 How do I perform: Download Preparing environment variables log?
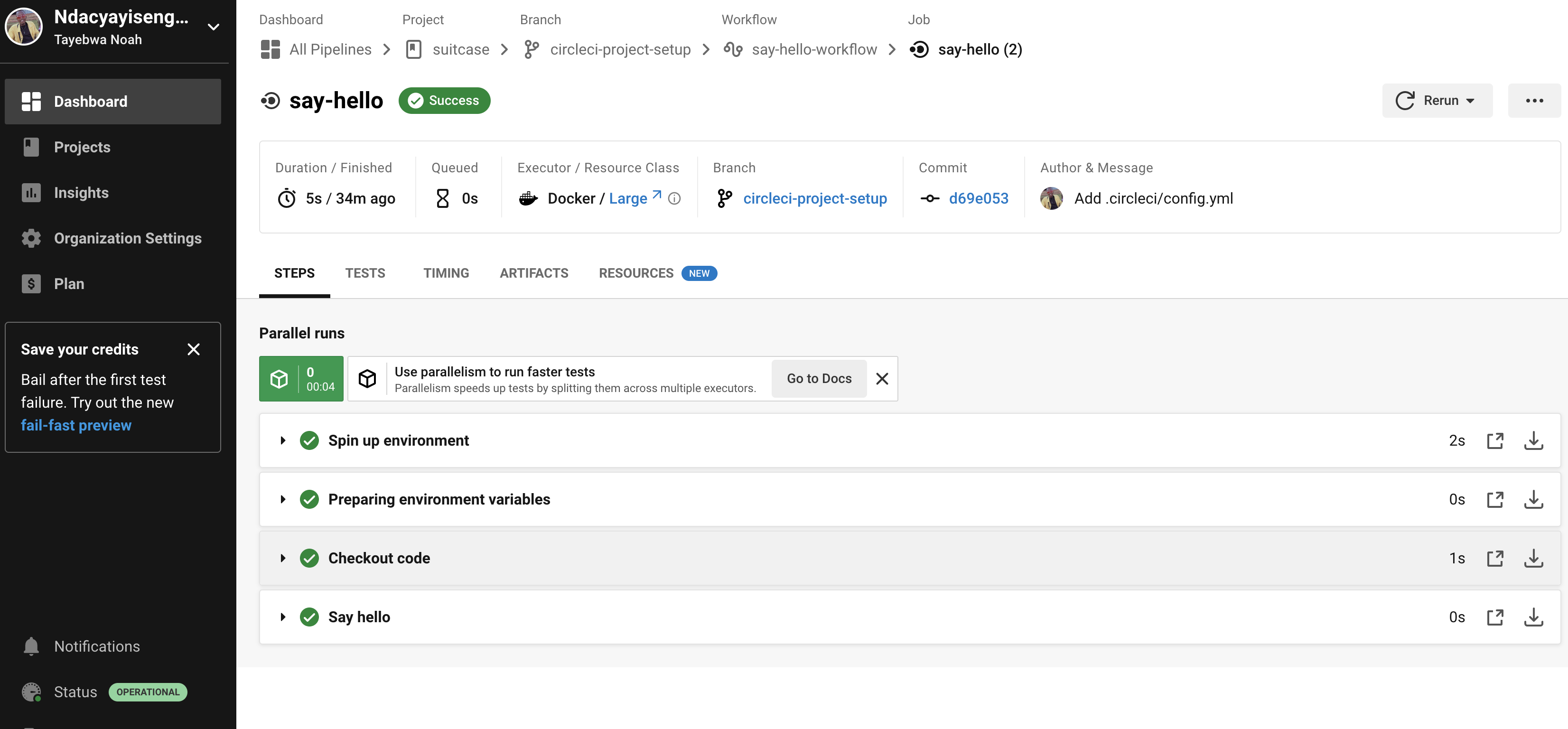point(1533,500)
